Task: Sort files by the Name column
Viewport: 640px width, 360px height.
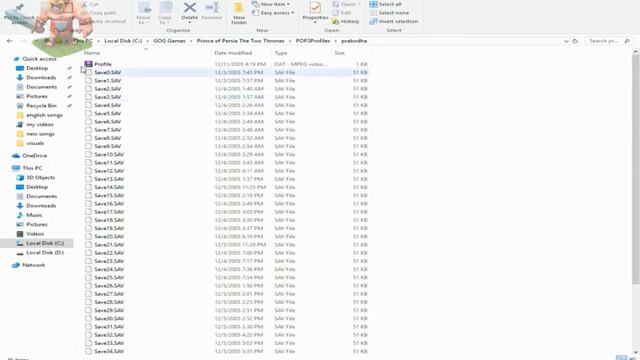Action: (x=92, y=53)
